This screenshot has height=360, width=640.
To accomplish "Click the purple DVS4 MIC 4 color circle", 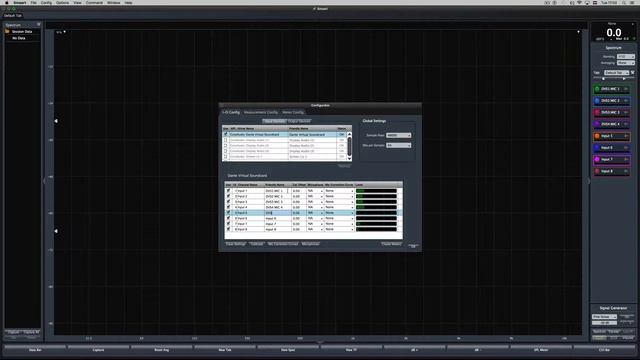I will 597,124.
